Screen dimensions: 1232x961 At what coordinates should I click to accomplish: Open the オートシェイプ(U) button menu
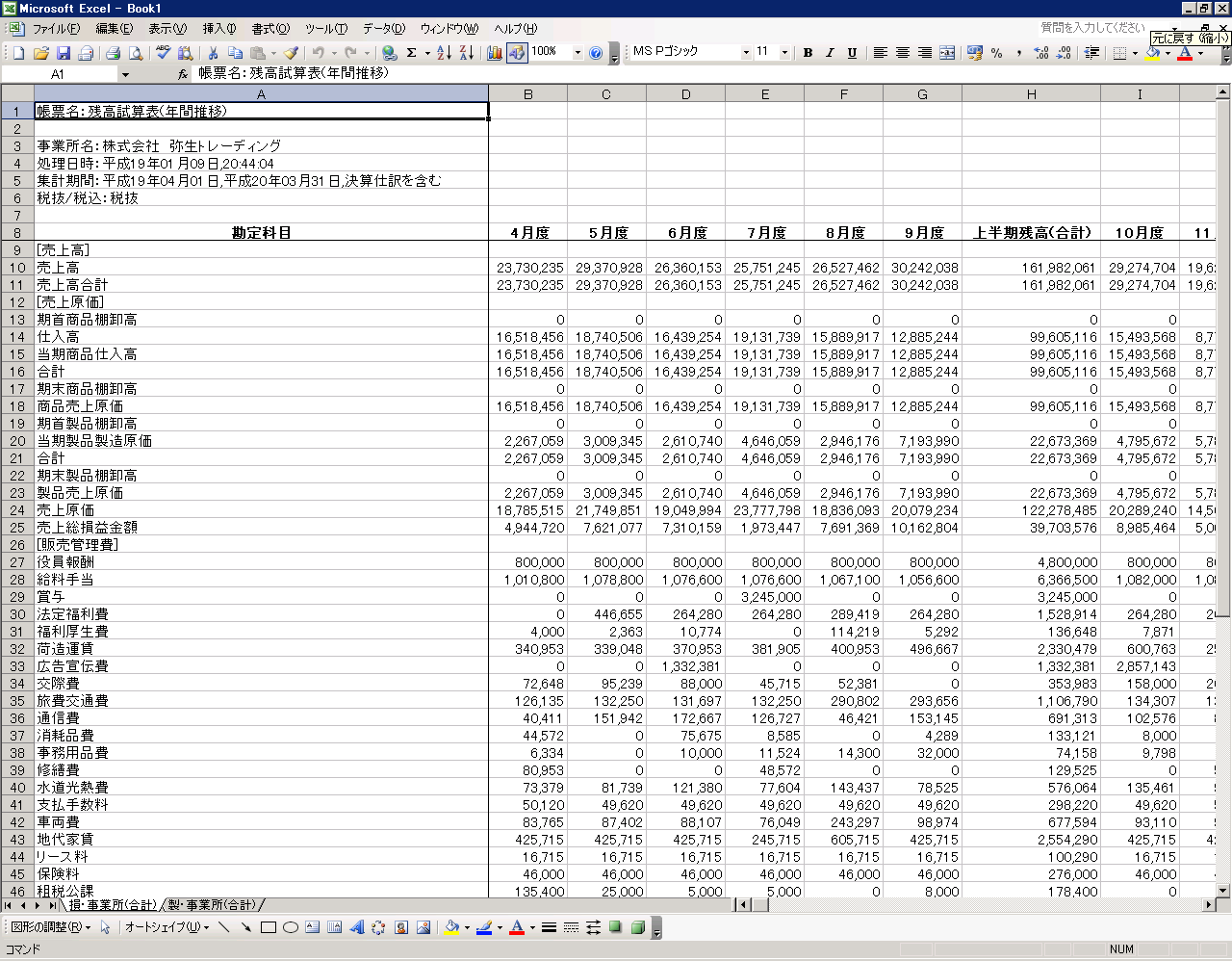coord(167,927)
